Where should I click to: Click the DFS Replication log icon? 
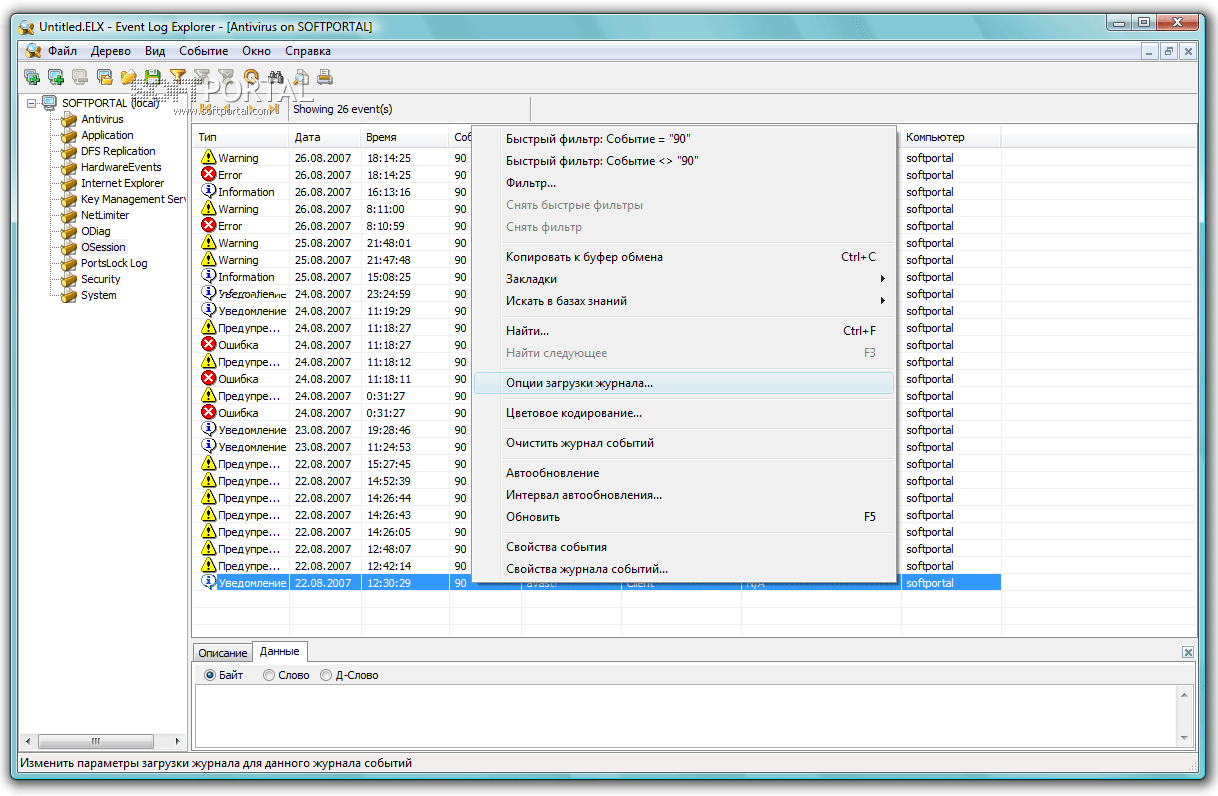[x=69, y=151]
